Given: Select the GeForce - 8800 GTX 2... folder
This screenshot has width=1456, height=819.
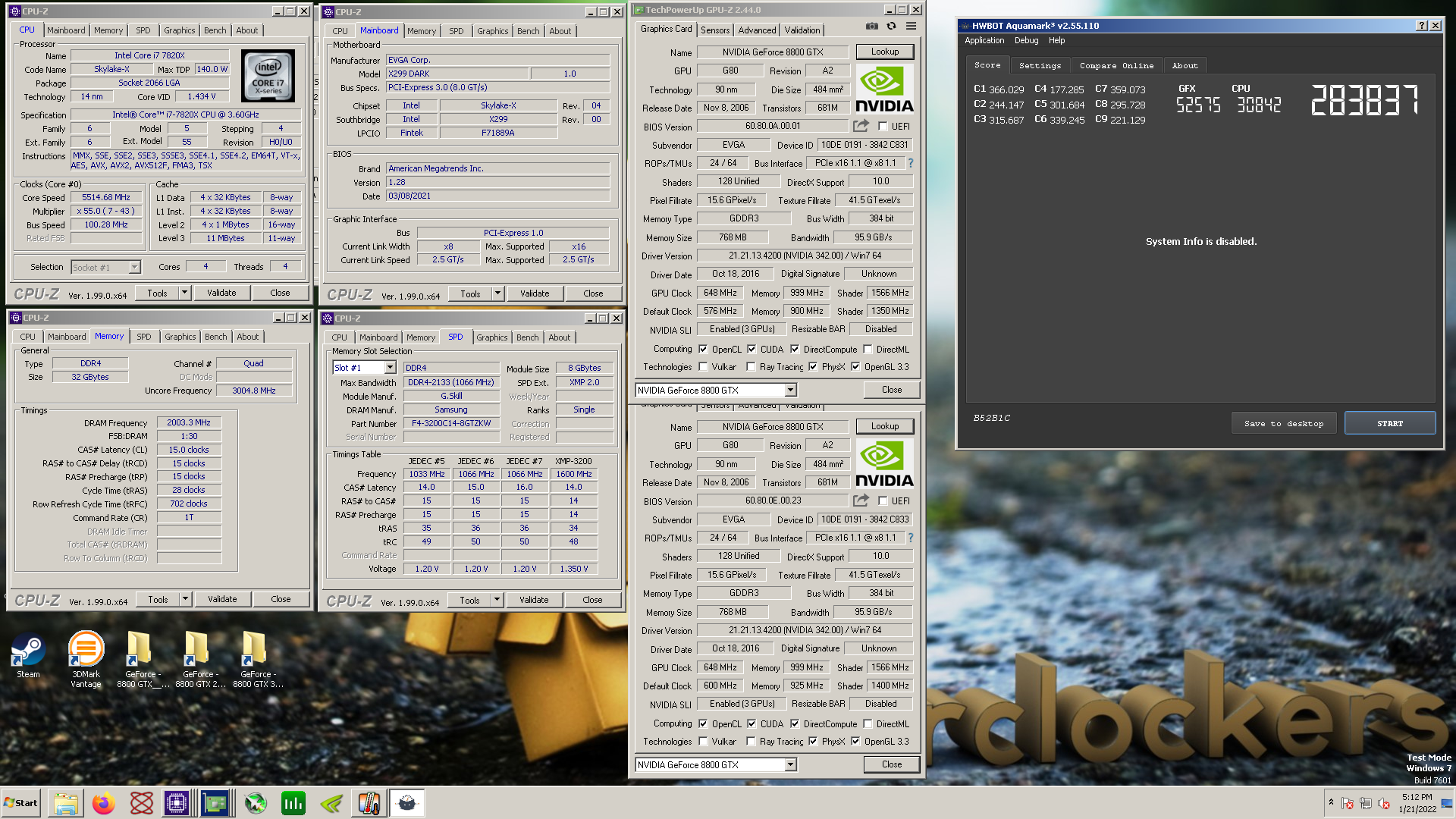Looking at the screenshot, I should 199,659.
